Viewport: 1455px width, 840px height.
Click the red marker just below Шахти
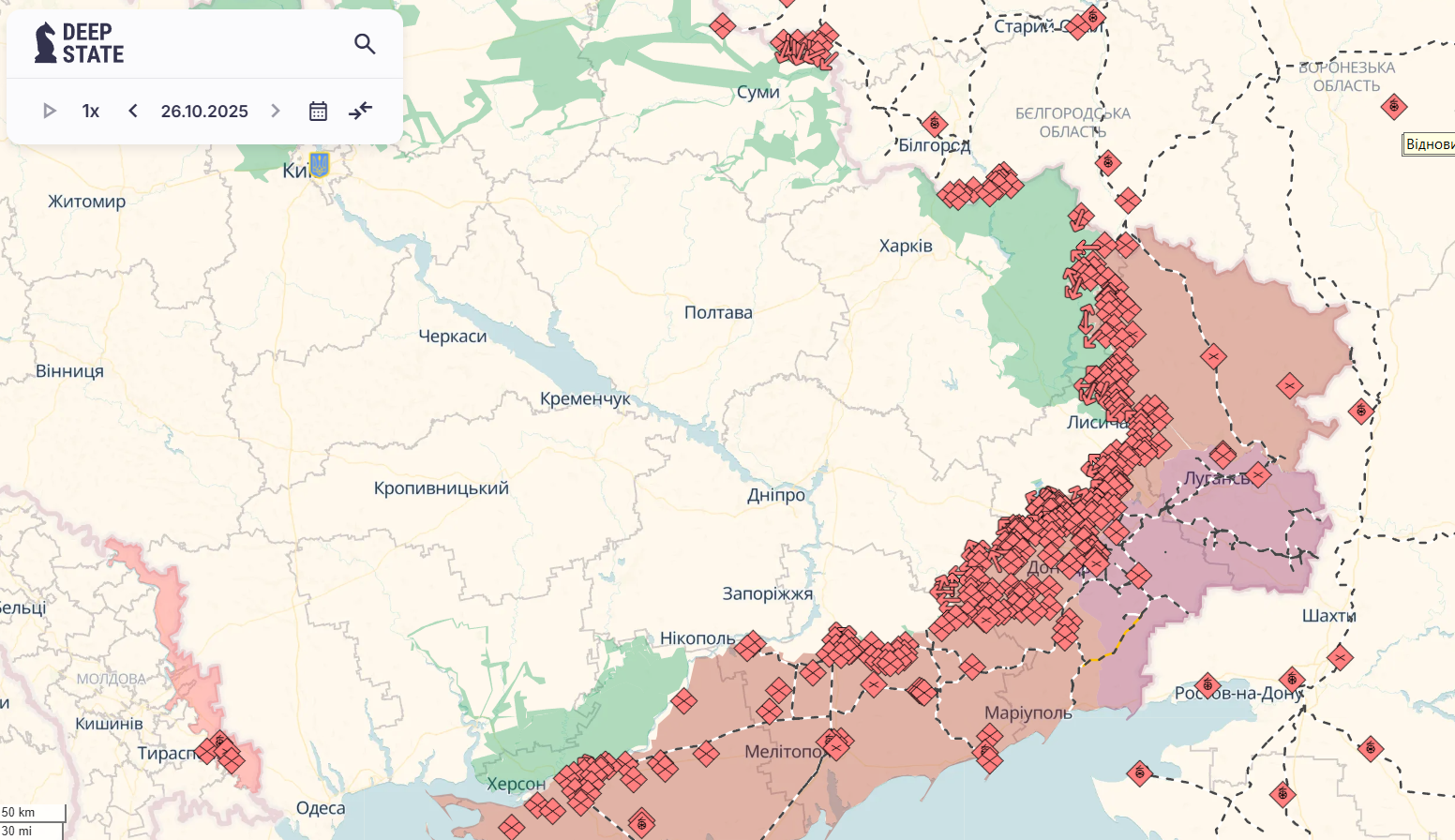click(x=1340, y=657)
